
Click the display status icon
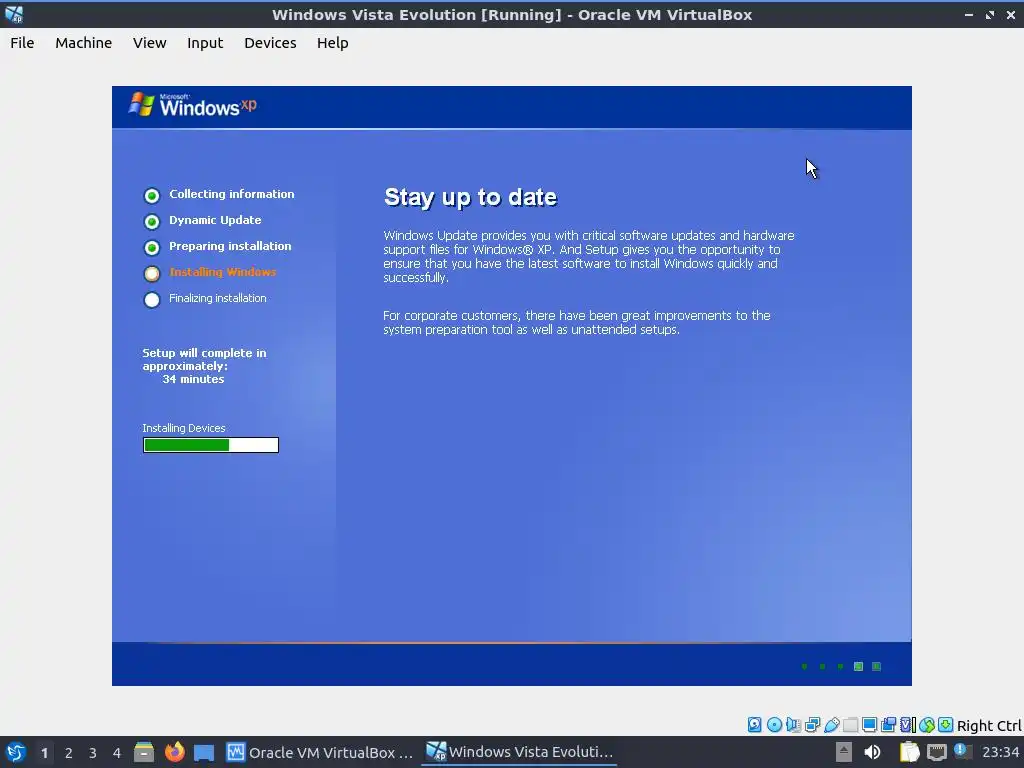coord(869,724)
